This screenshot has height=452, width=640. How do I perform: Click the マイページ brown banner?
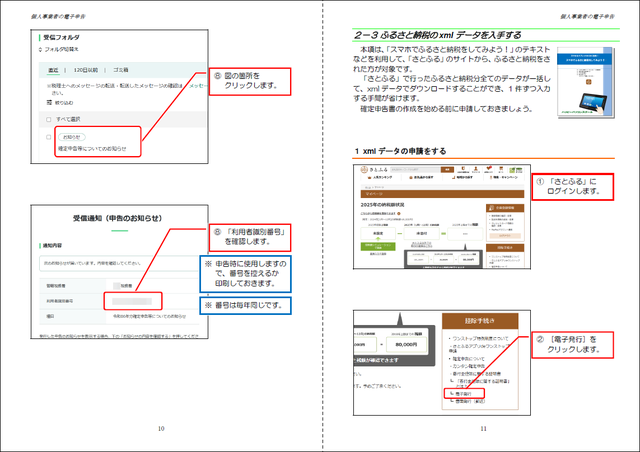(442, 194)
